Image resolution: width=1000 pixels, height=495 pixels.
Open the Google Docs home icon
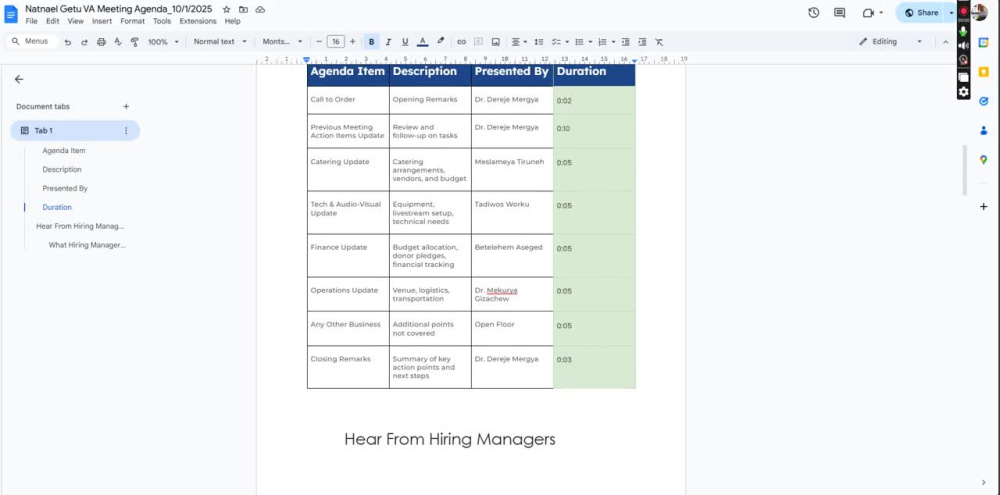11,14
